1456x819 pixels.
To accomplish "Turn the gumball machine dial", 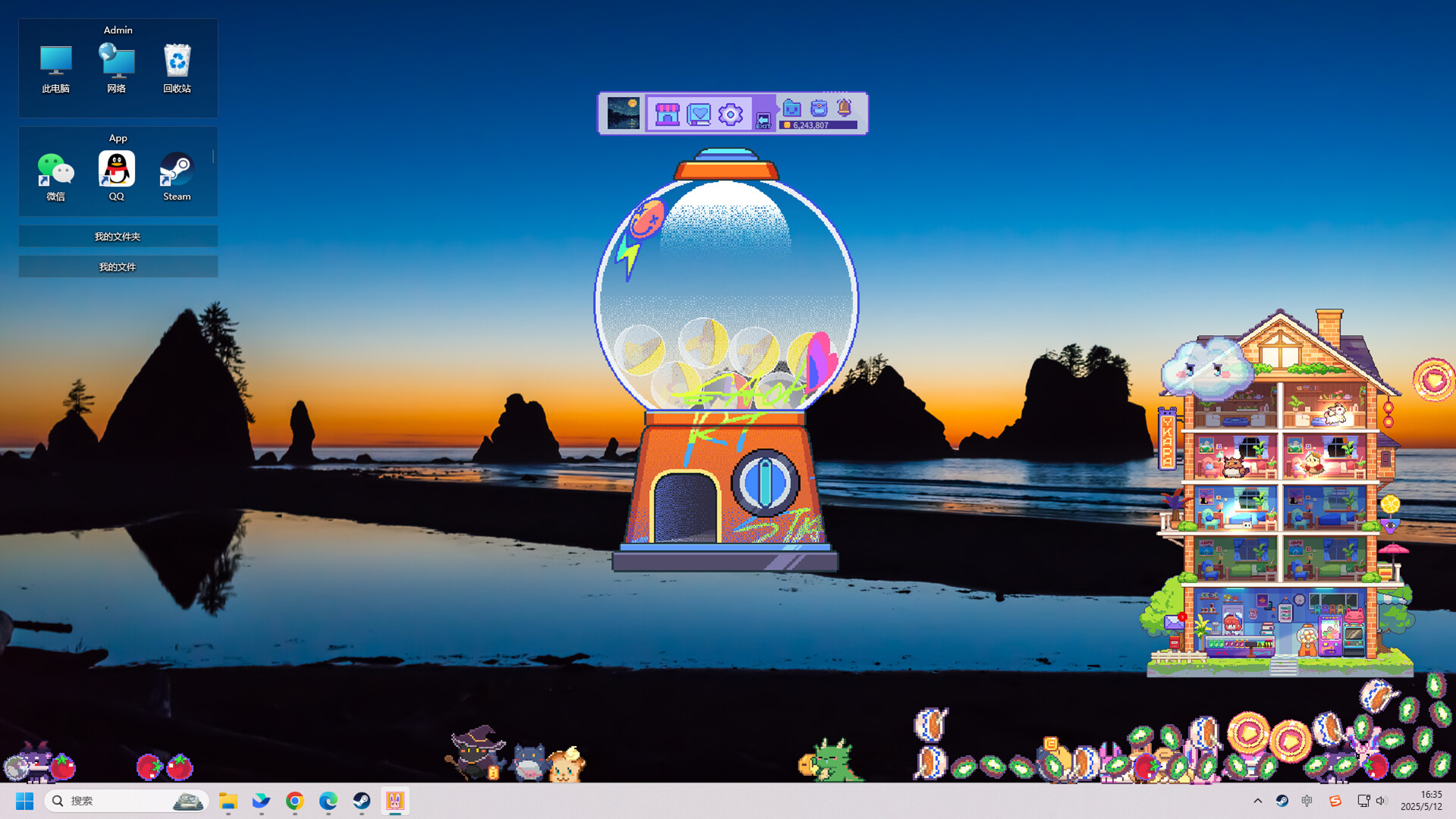I will click(765, 483).
